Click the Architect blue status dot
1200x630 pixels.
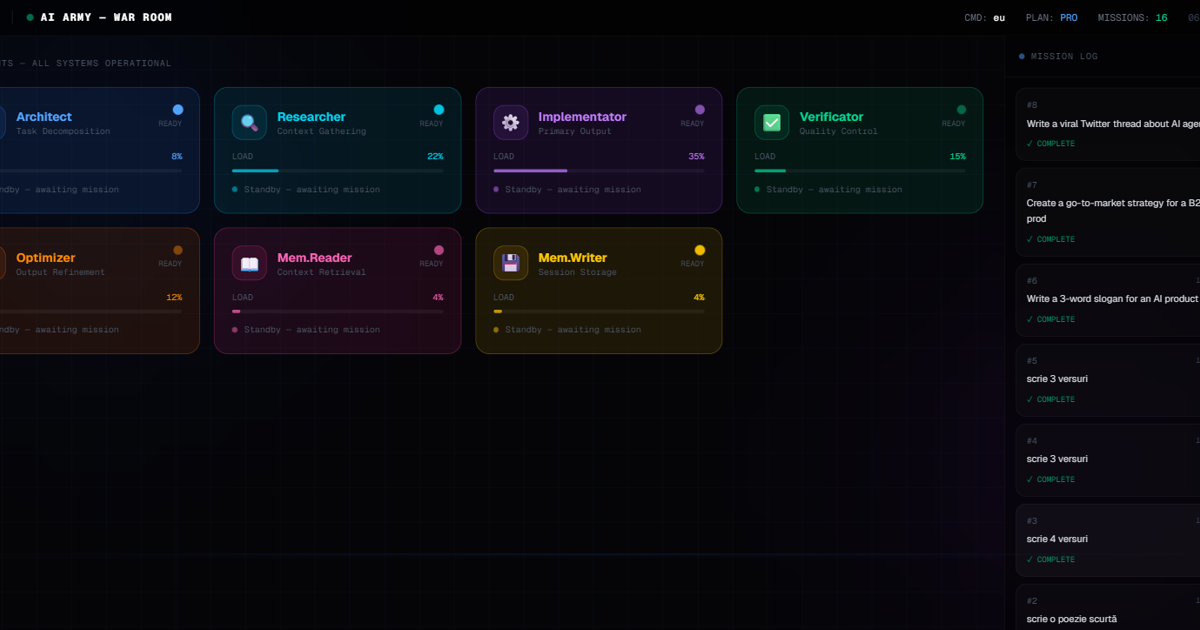click(178, 110)
